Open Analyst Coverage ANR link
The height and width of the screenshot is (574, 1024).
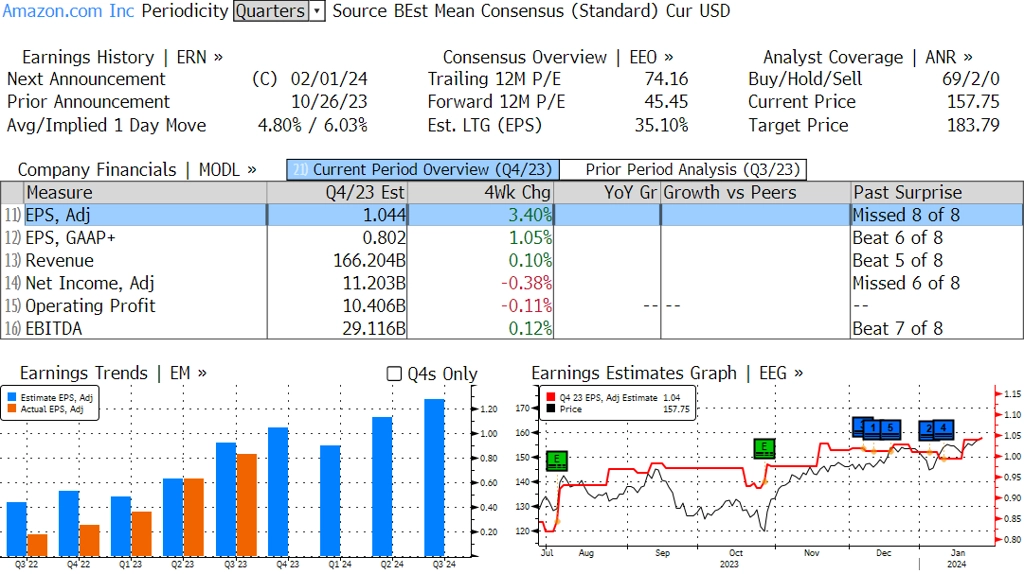click(x=868, y=57)
